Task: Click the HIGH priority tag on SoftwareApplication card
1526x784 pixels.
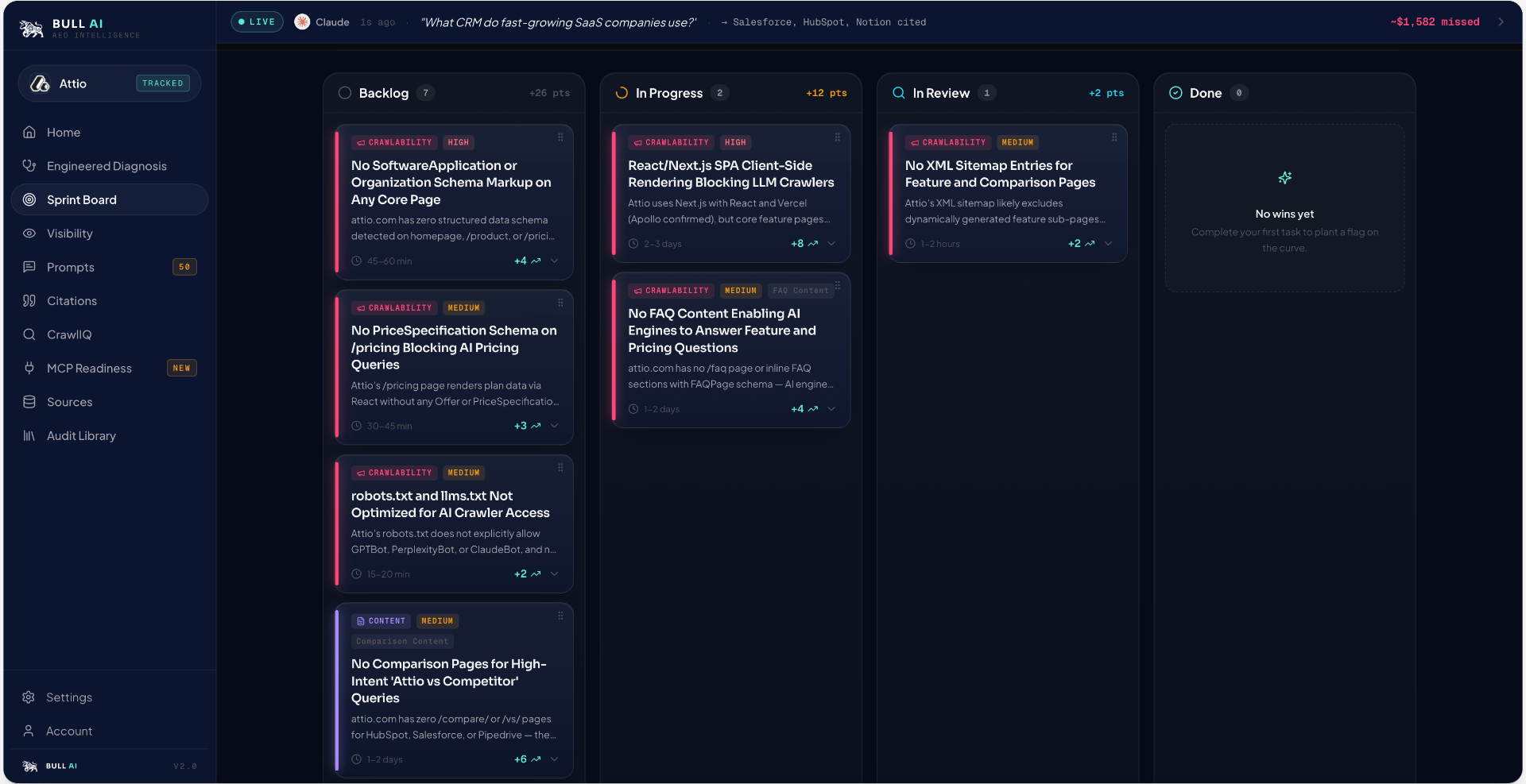Action: (x=459, y=142)
